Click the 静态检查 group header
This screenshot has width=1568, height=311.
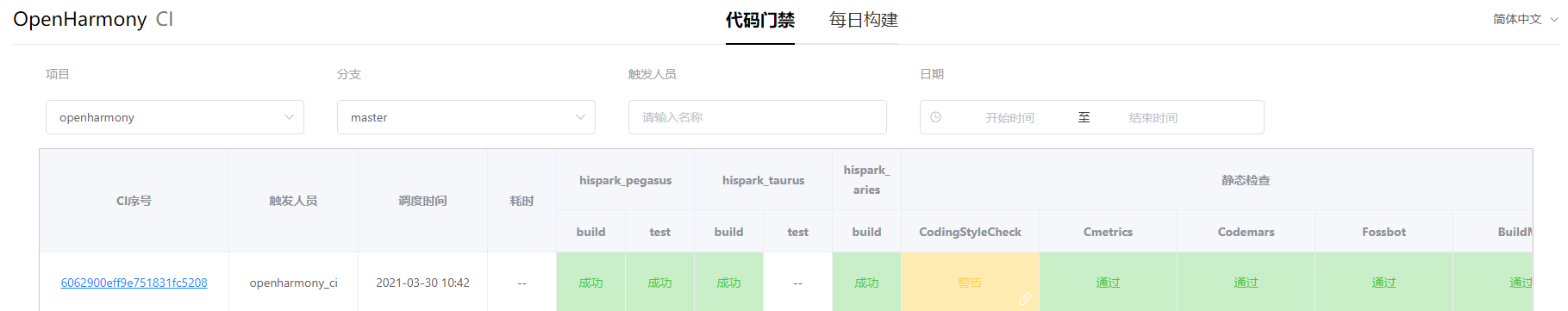click(1216, 180)
